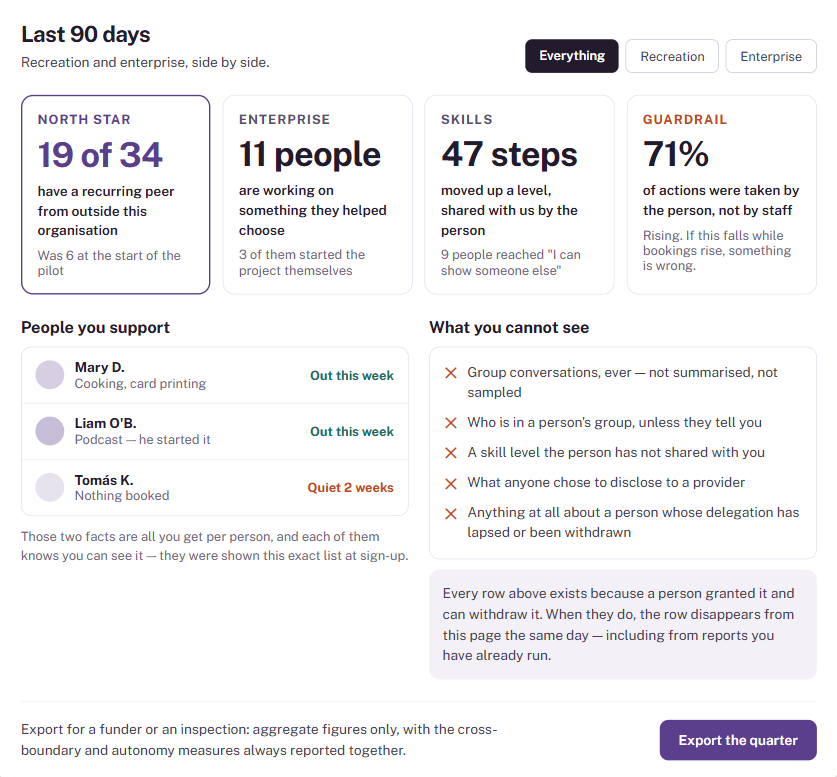Switch to the Everything filter

pos(572,56)
